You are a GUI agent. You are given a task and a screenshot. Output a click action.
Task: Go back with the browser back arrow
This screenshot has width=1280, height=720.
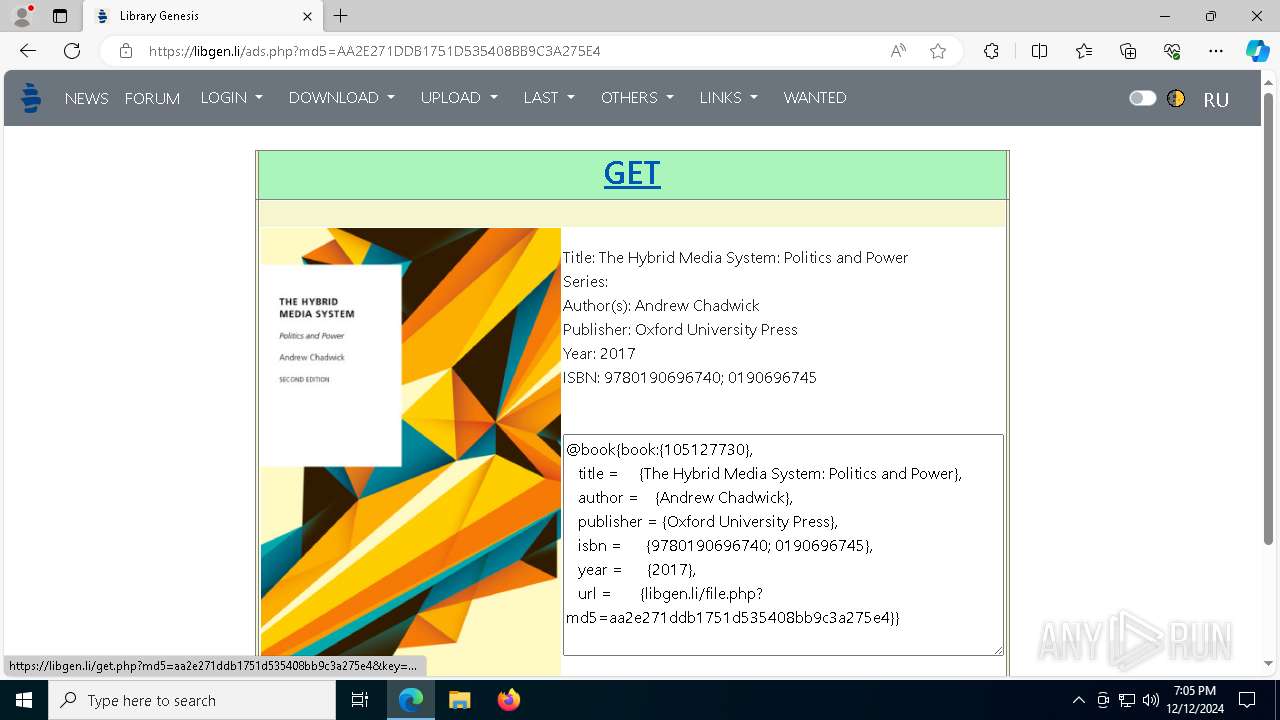(28, 51)
